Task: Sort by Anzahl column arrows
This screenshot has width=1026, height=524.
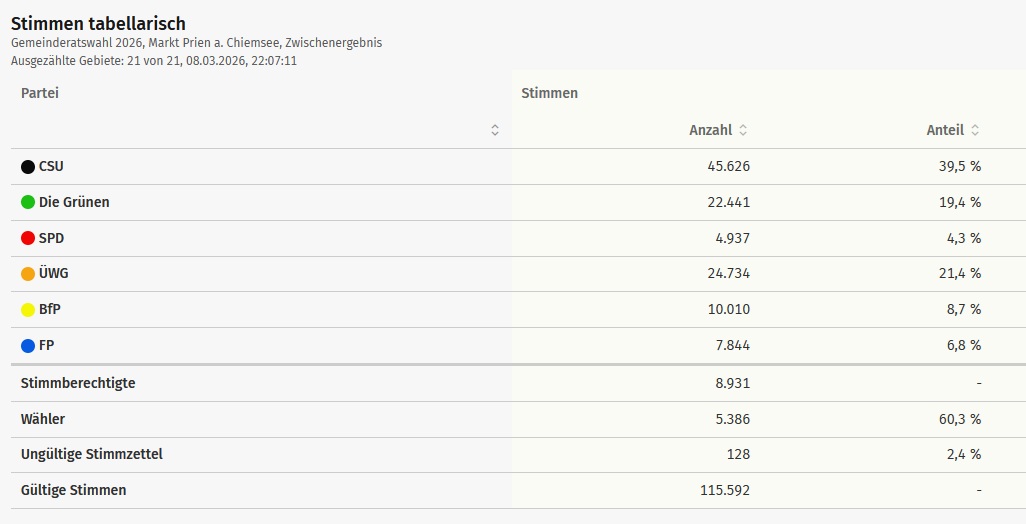Action: (743, 130)
